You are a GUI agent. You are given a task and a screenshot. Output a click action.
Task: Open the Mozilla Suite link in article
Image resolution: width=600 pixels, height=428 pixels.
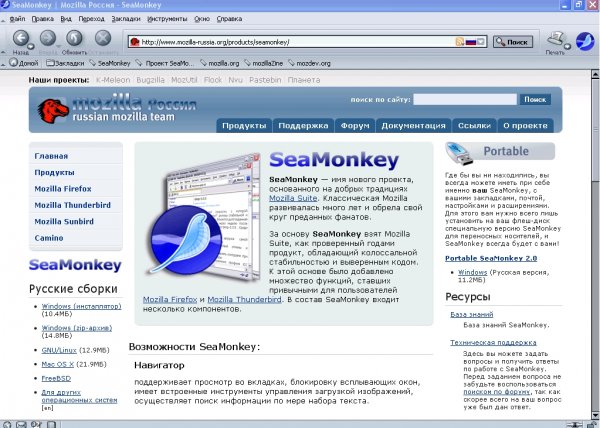tap(293, 198)
